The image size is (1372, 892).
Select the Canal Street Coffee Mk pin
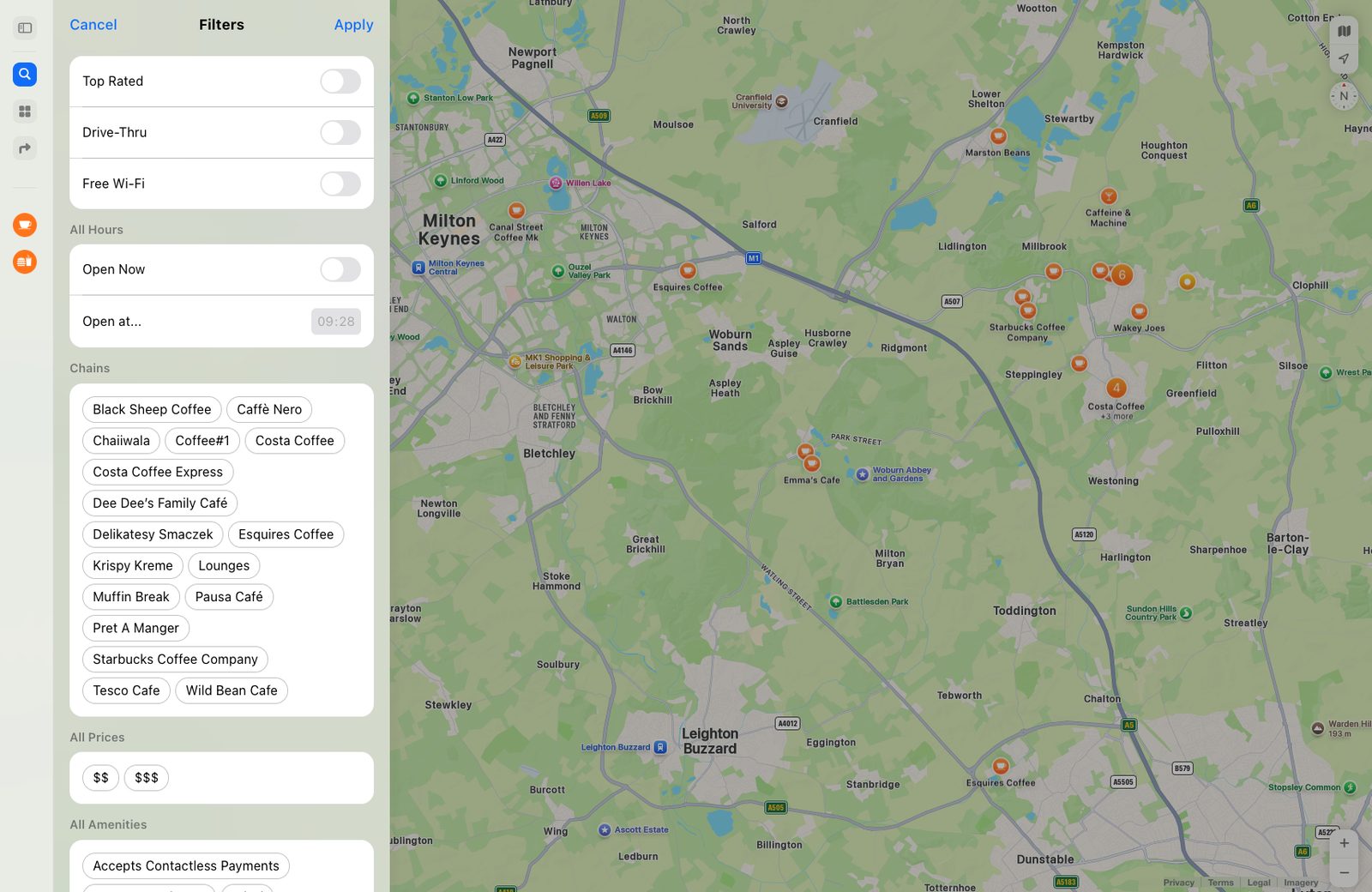tap(516, 210)
